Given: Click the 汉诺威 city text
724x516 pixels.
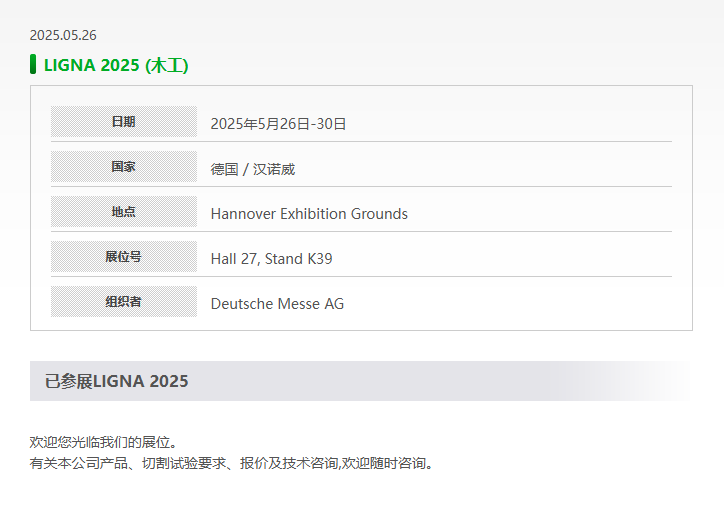Looking at the screenshot, I should tap(274, 169).
